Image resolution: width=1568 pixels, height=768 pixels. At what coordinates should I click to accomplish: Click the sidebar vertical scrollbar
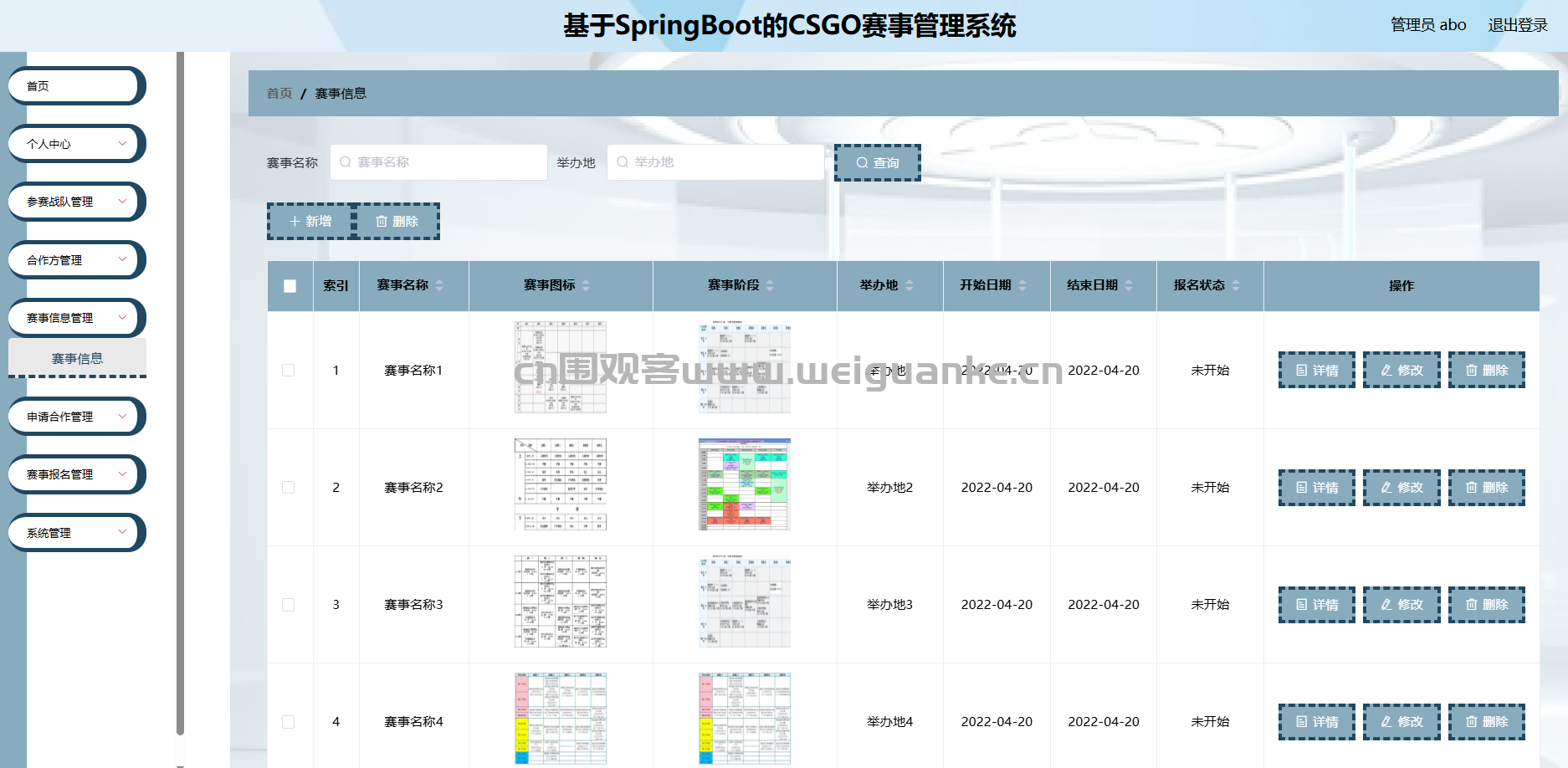coord(180,393)
